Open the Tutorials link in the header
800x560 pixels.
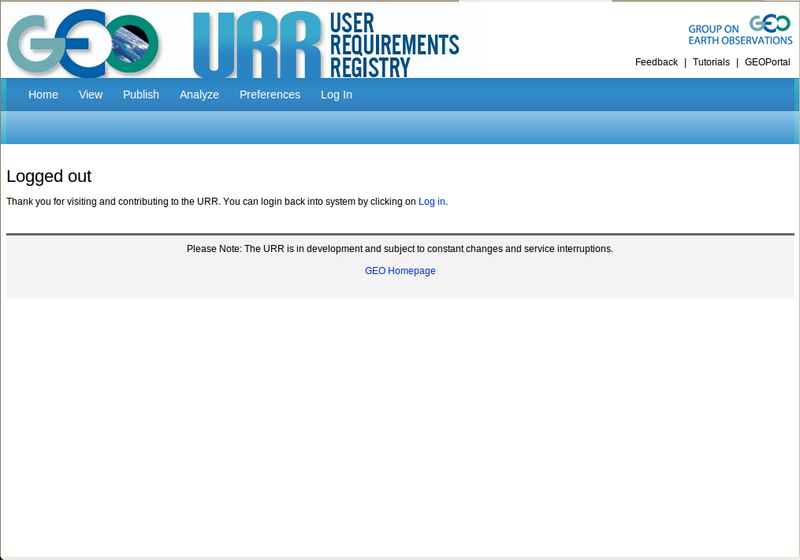click(711, 62)
